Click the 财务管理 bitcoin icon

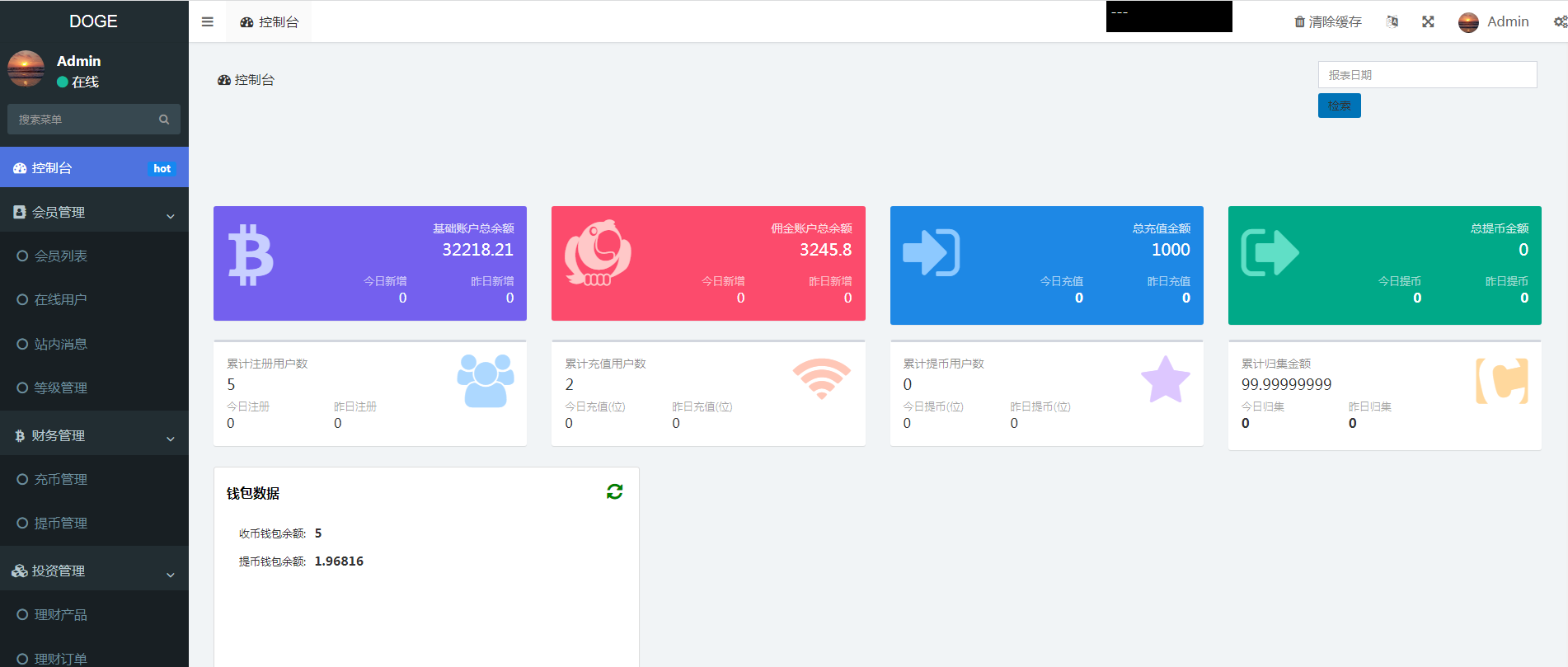point(20,435)
